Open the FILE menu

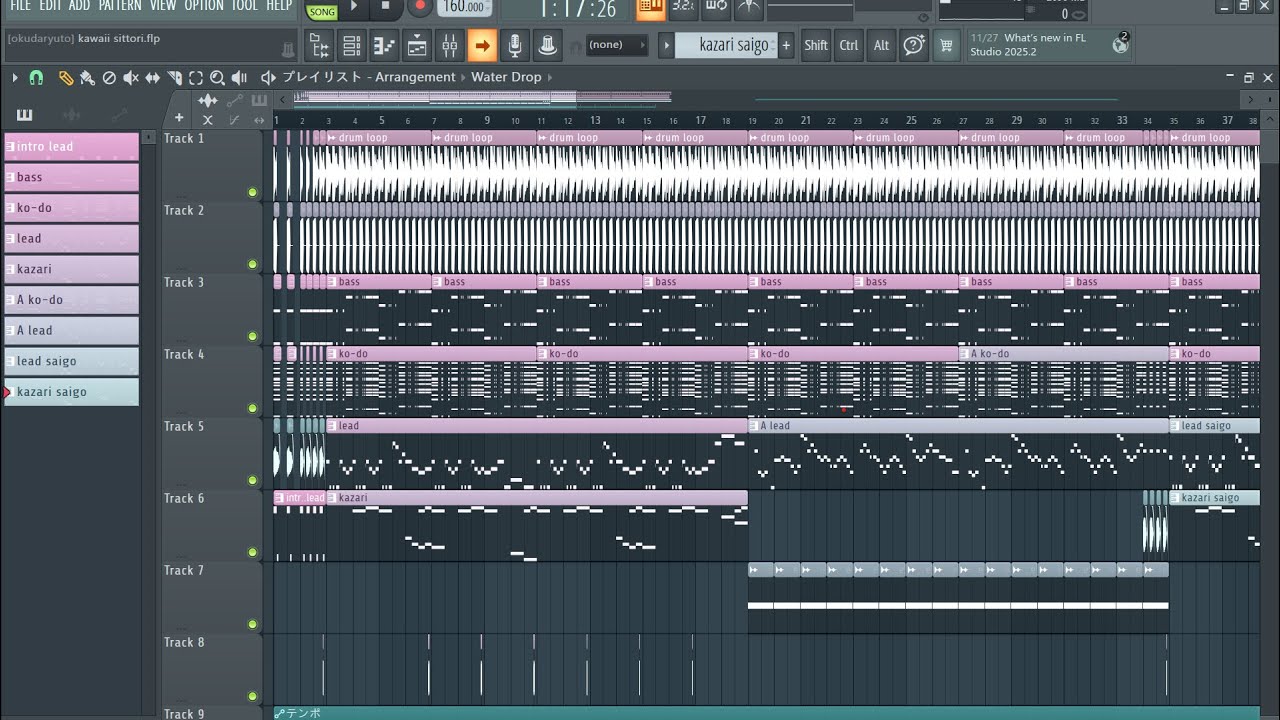[20, 6]
